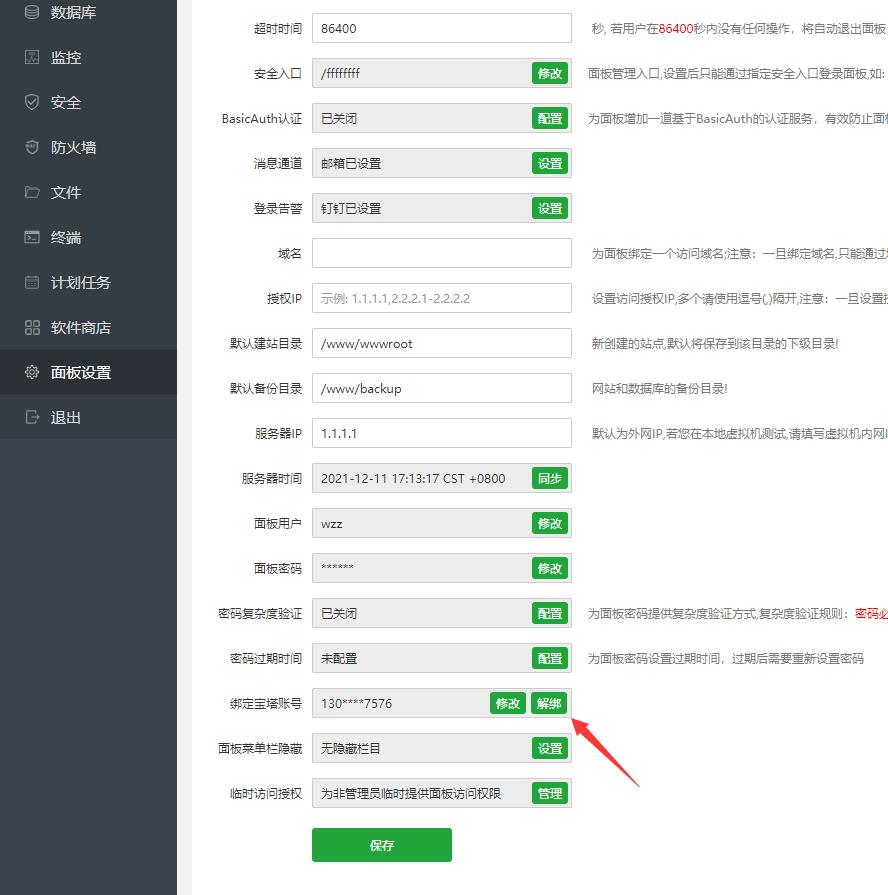The width and height of the screenshot is (888, 895).
Task: Click the 安全 shield icon in sidebar
Action: pyautogui.click(x=32, y=102)
